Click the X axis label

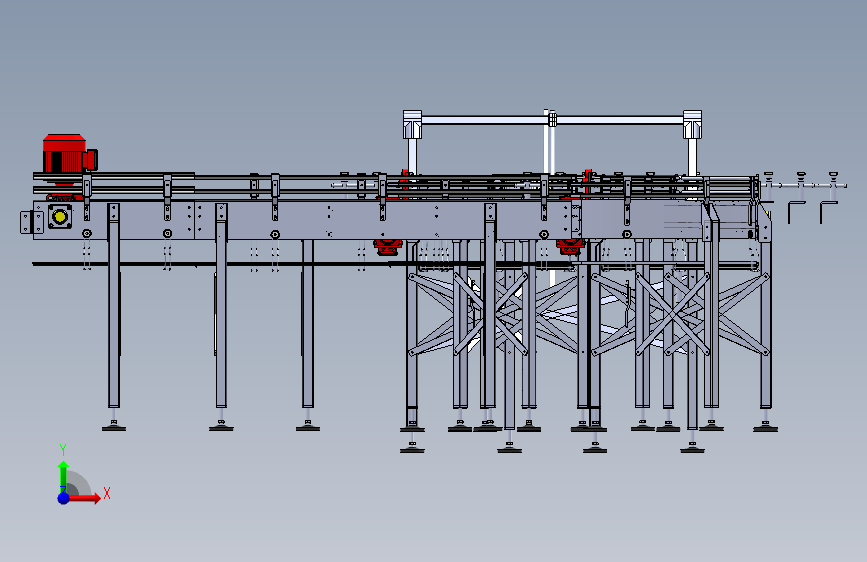[107, 493]
